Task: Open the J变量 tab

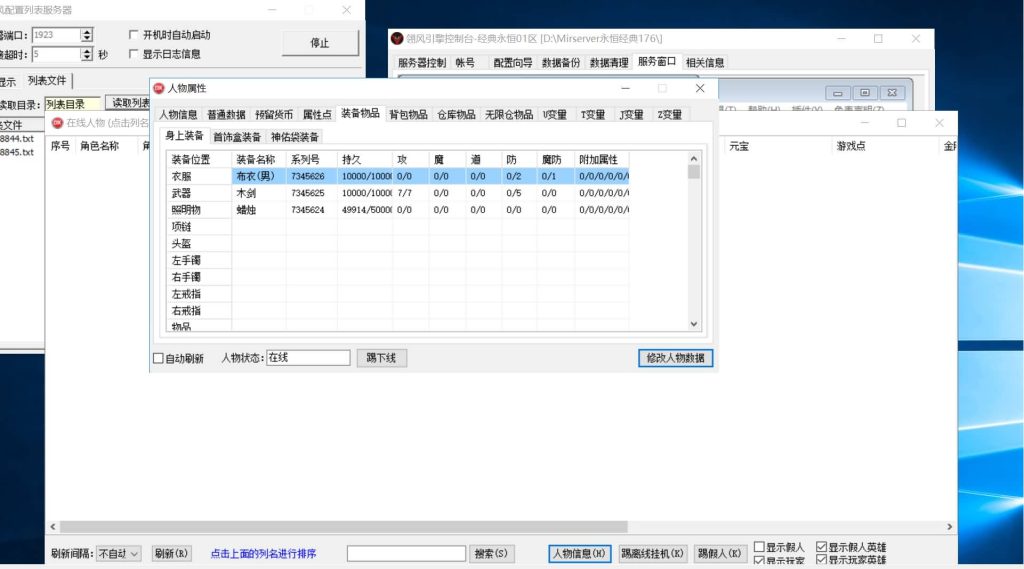Action: coord(632,114)
